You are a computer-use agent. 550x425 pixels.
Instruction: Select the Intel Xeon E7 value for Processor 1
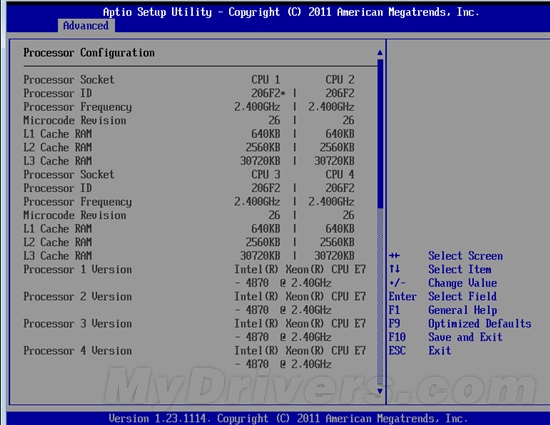point(300,276)
